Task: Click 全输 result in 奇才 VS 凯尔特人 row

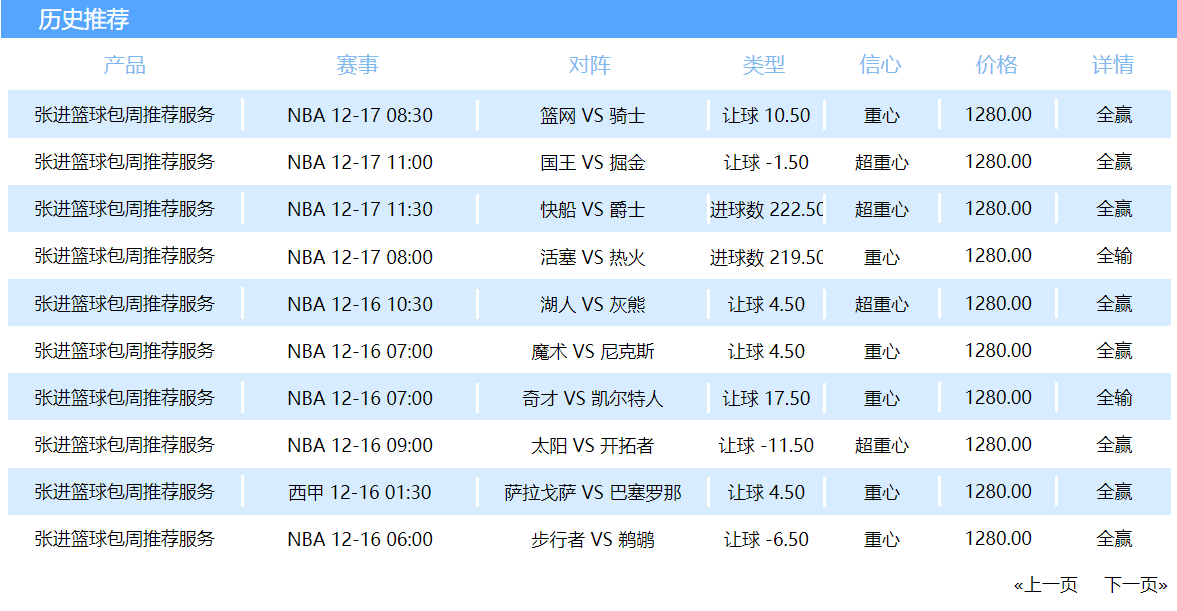Action: click(1114, 398)
